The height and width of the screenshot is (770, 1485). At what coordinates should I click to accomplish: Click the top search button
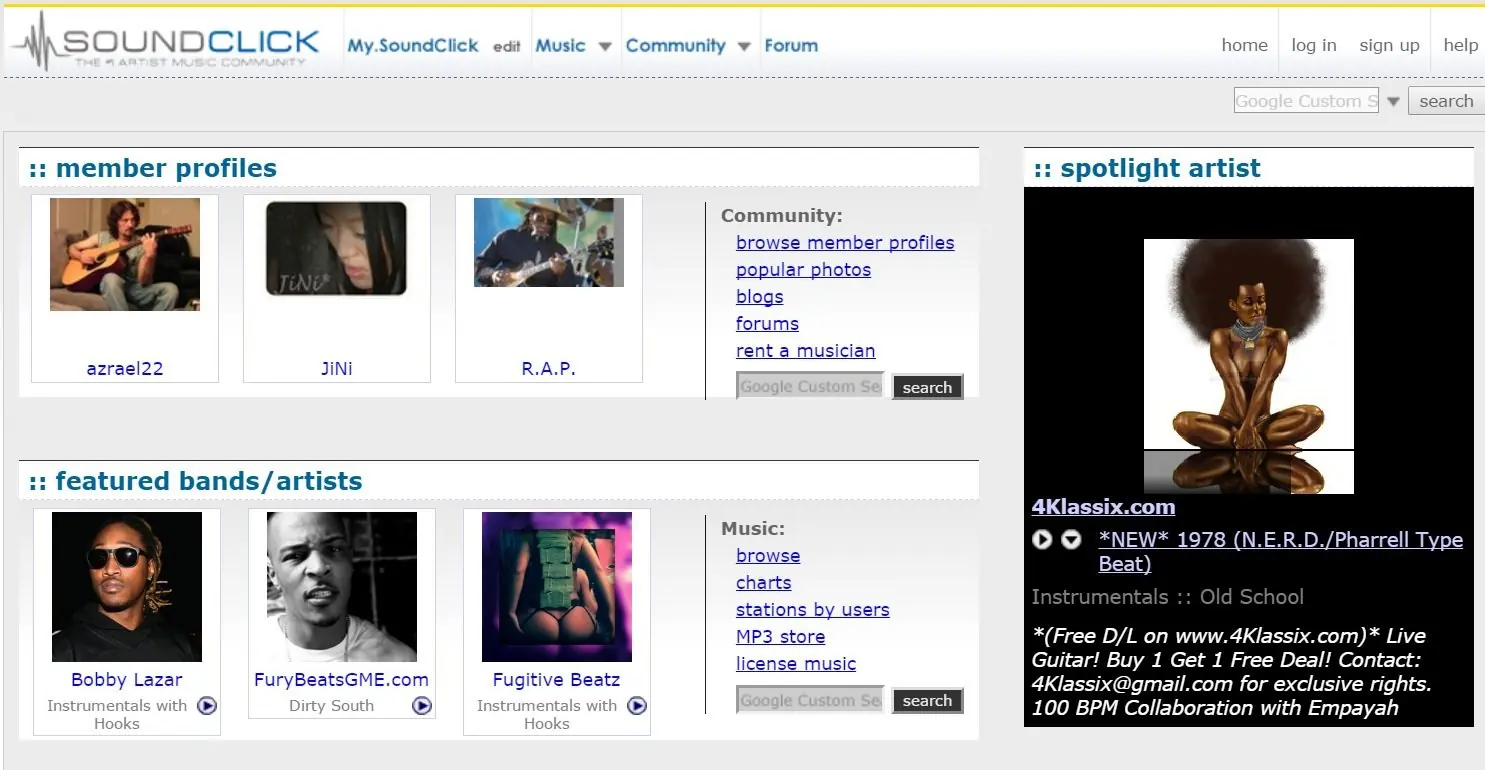click(1446, 101)
